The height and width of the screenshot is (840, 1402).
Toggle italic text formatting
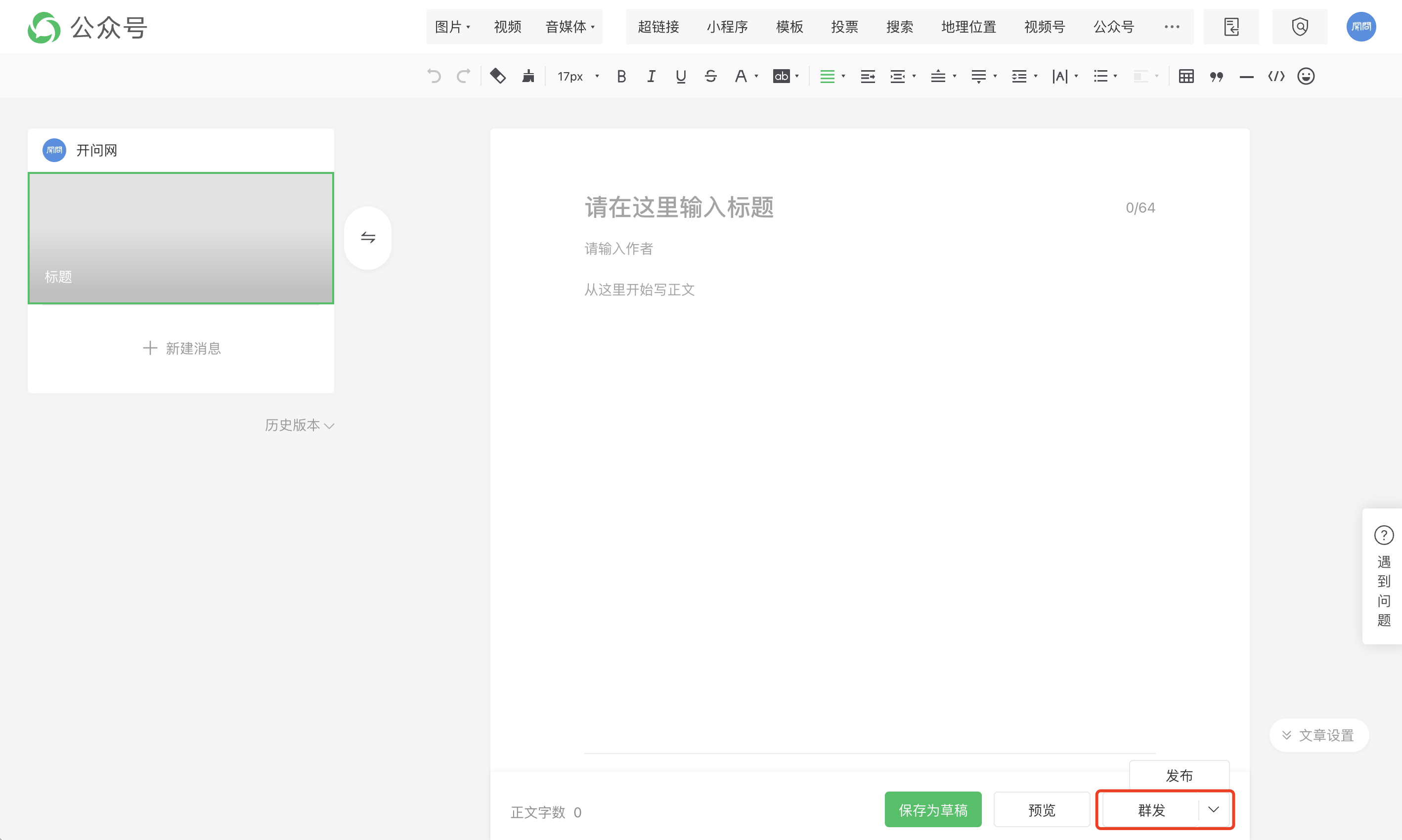coord(651,76)
